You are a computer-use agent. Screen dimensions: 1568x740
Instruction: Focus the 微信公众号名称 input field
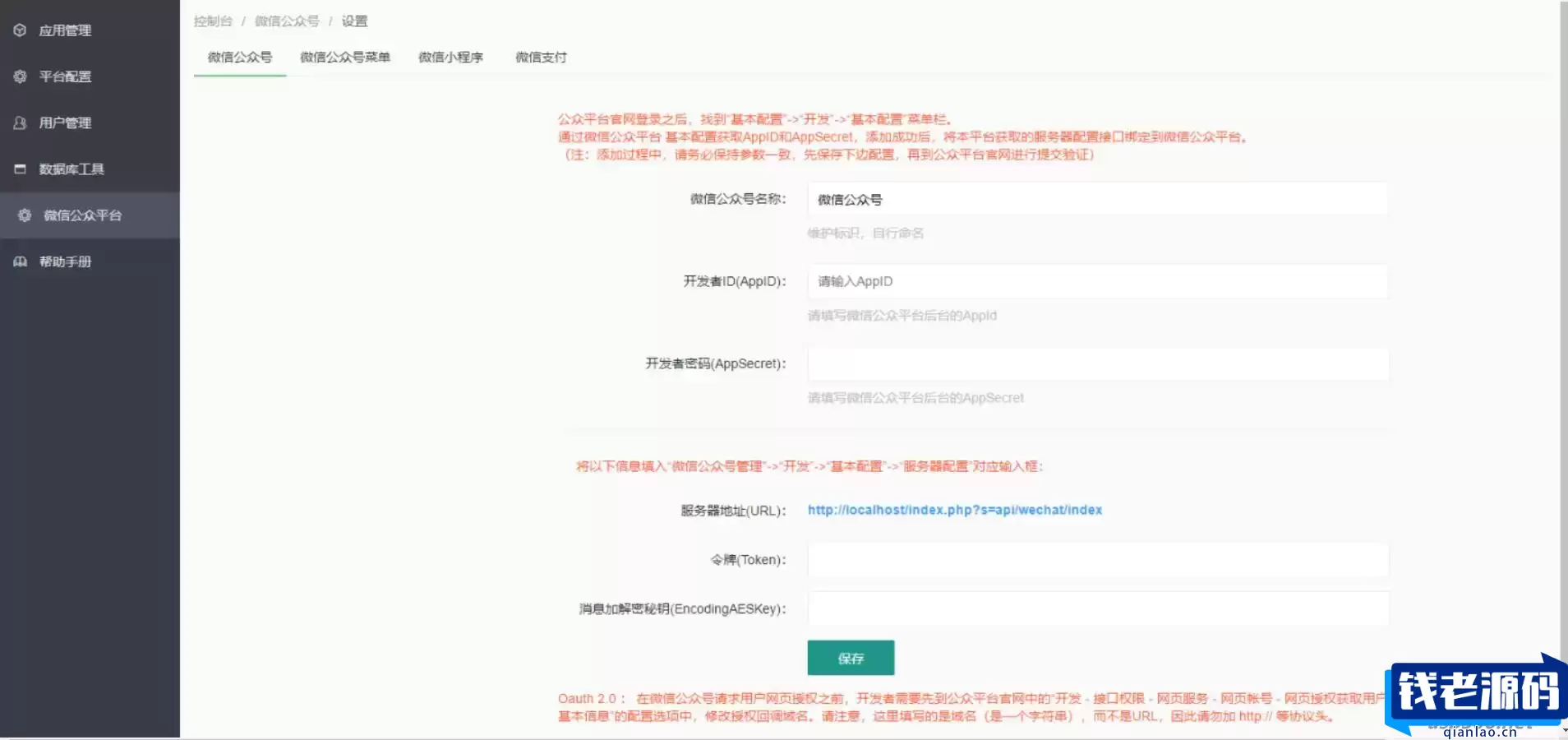(x=1098, y=199)
